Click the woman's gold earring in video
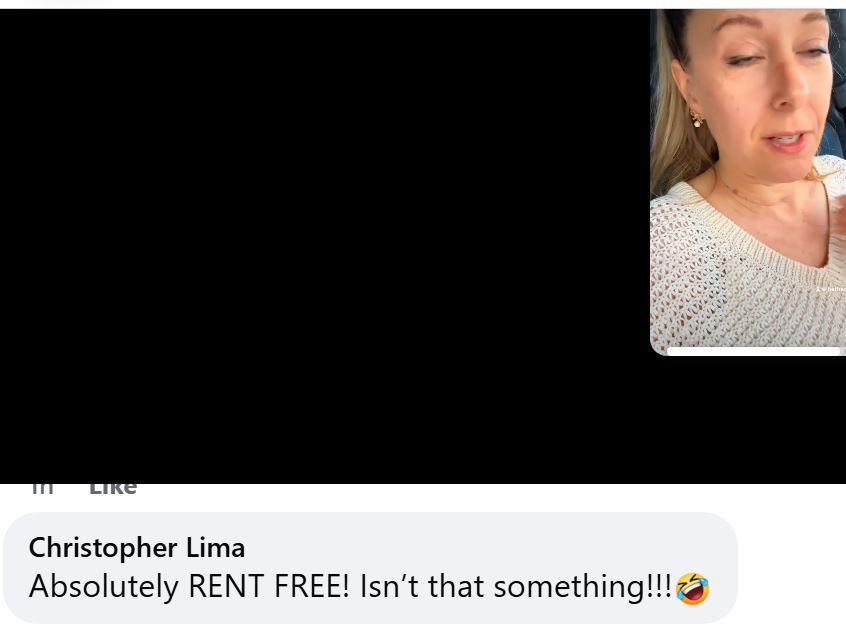Image resolution: width=846 pixels, height=629 pixels. pyautogui.click(x=695, y=118)
